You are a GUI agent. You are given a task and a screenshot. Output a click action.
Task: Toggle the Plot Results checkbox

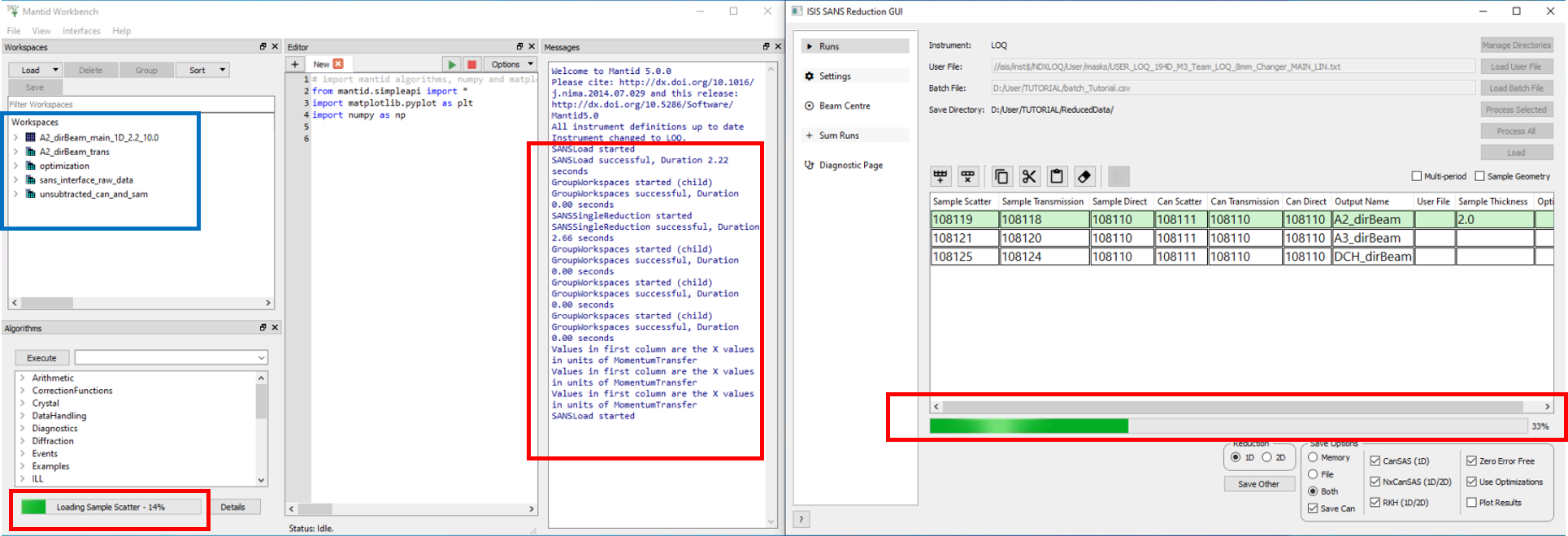click(x=1471, y=503)
